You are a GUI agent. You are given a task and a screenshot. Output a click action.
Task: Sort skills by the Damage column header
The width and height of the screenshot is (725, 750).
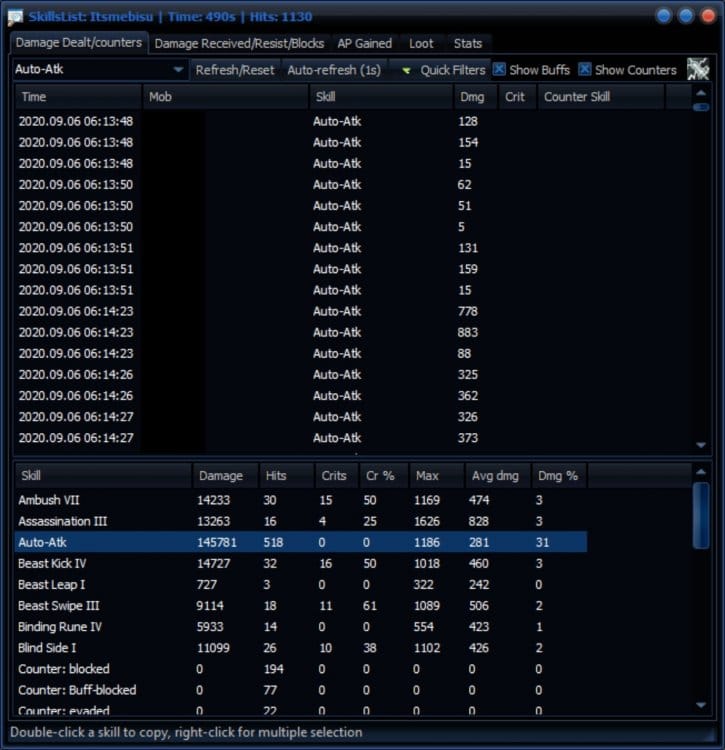[x=224, y=476]
